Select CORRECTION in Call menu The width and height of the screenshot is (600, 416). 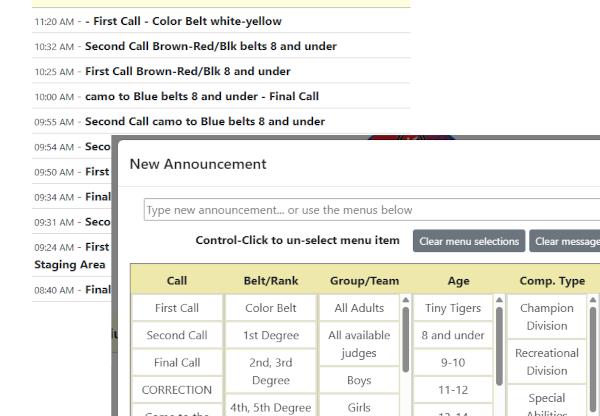(x=177, y=390)
